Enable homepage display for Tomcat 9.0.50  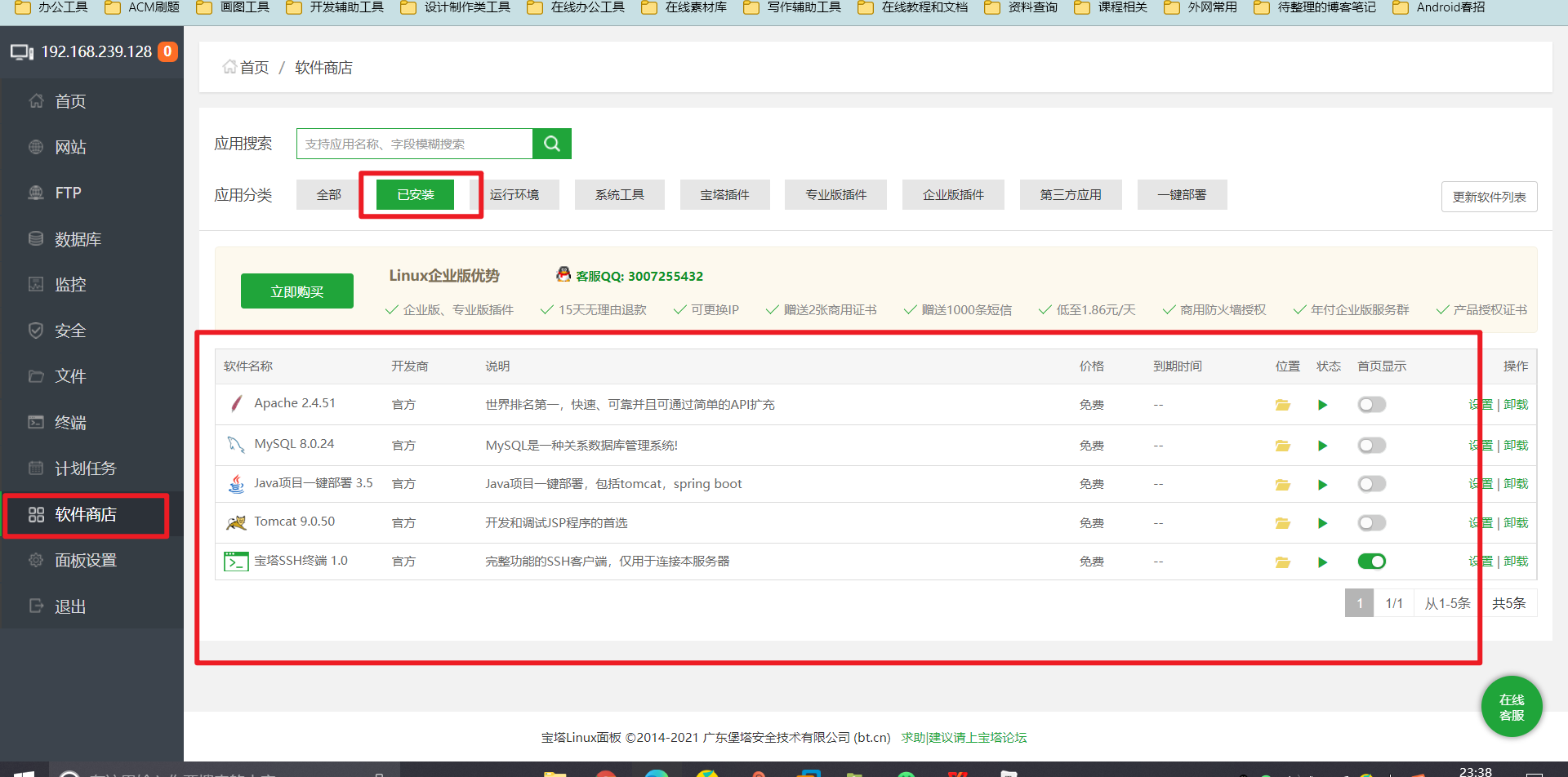tap(1372, 523)
